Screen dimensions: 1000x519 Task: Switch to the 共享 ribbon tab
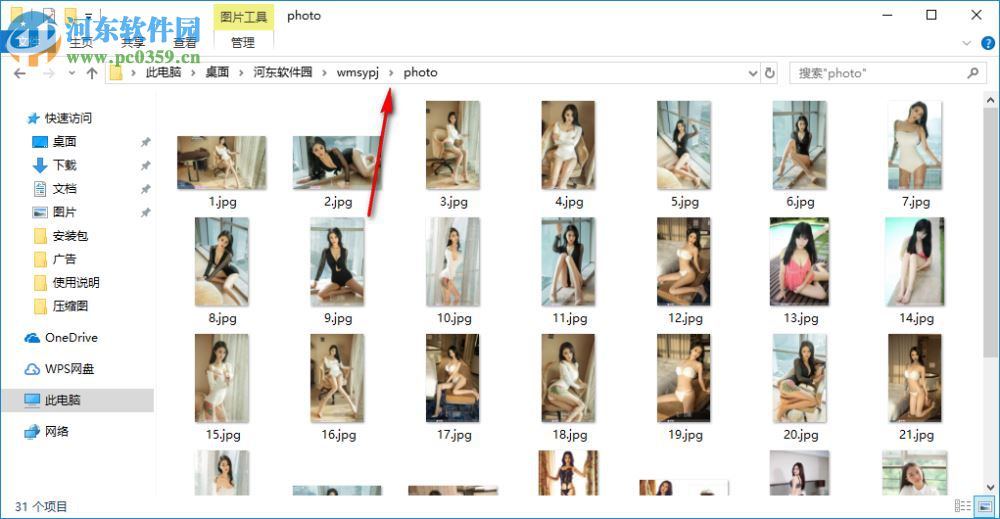[133, 43]
